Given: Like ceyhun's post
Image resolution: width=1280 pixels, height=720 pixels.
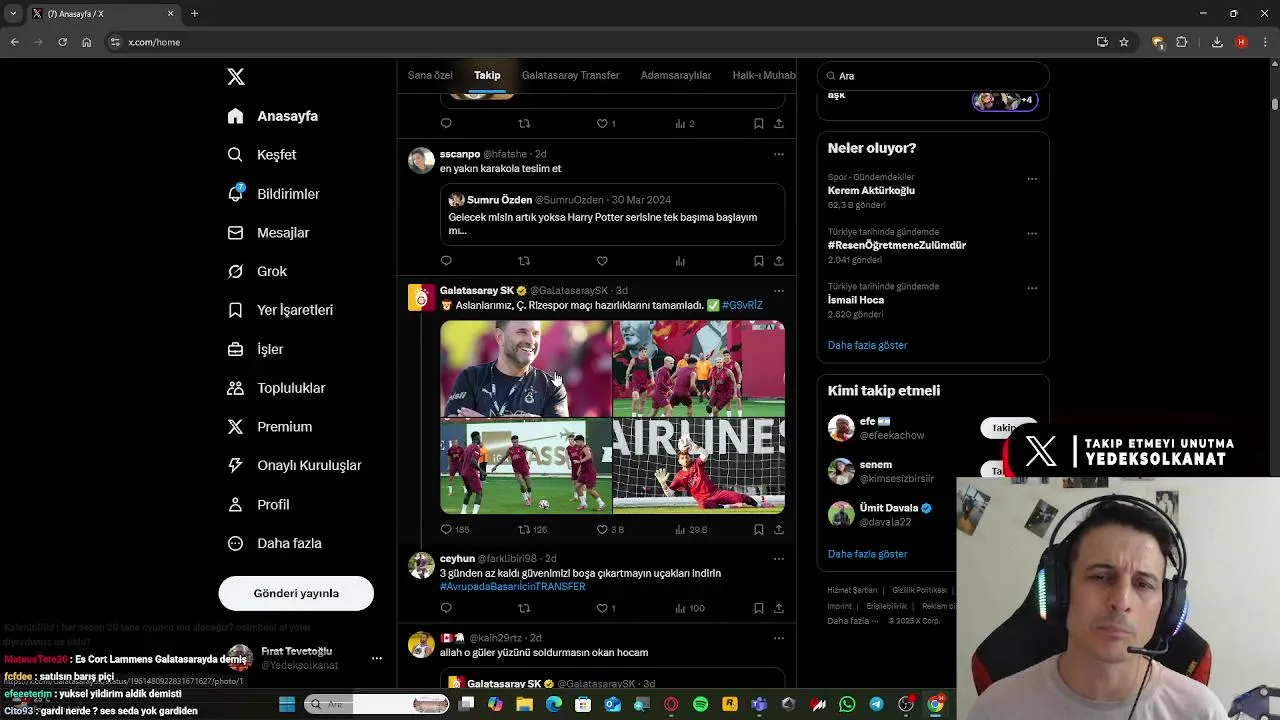Looking at the screenshot, I should pyautogui.click(x=605, y=608).
